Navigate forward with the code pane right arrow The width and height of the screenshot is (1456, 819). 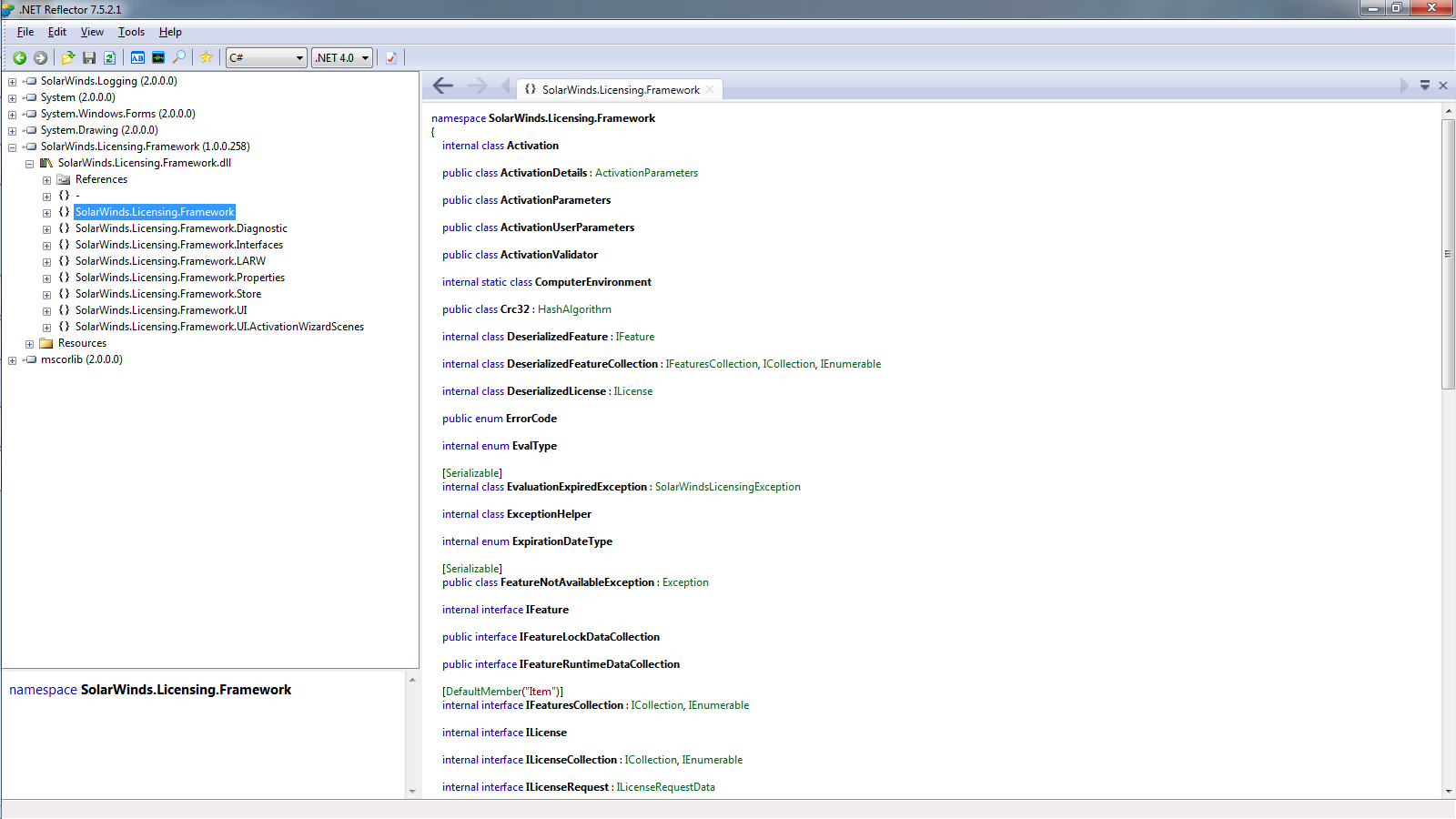(477, 86)
